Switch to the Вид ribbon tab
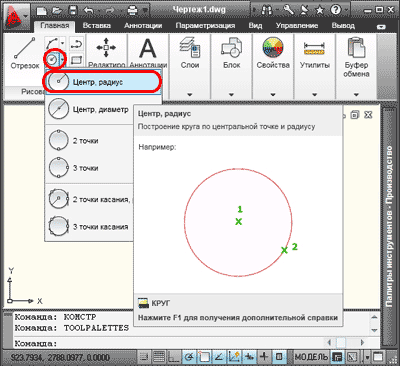The height and width of the screenshot is (366, 400). 255,26
